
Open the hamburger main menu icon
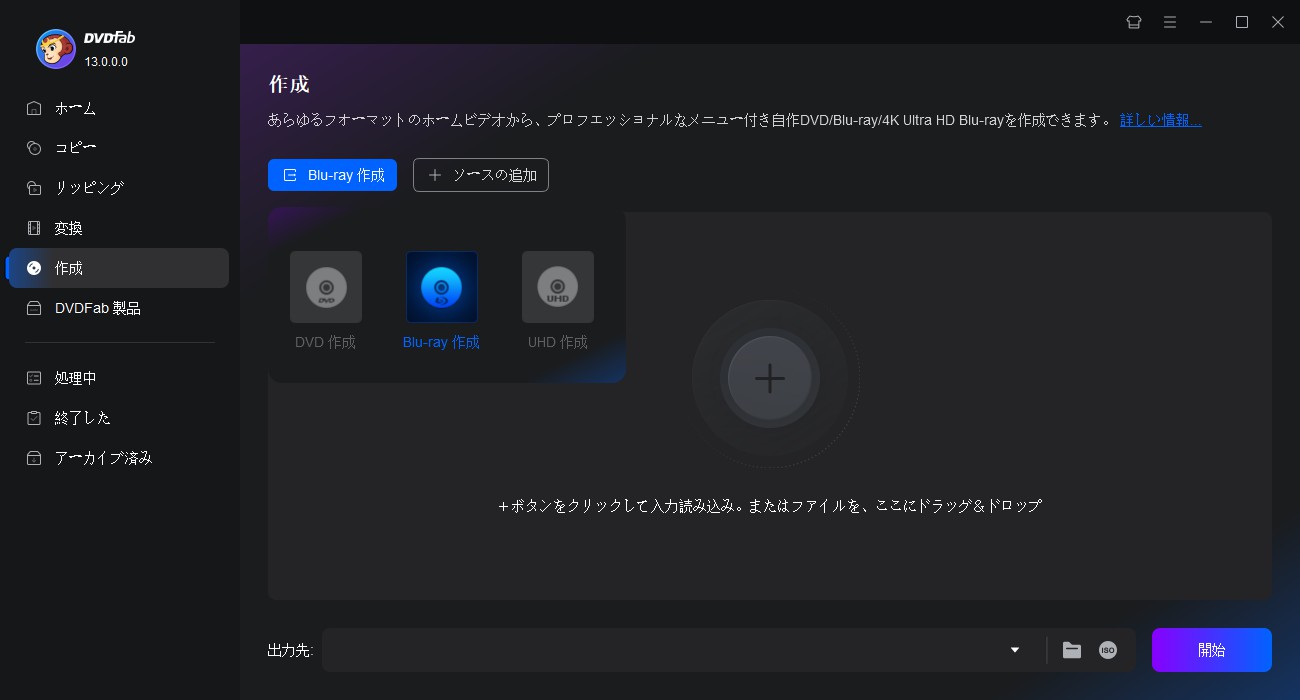(x=1170, y=22)
